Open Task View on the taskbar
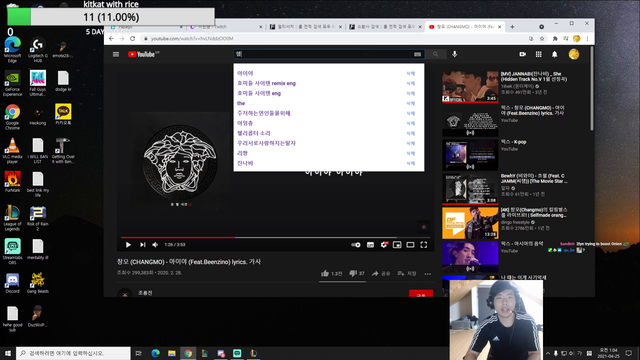Viewport: 640px width, 360px height. click(x=139, y=353)
